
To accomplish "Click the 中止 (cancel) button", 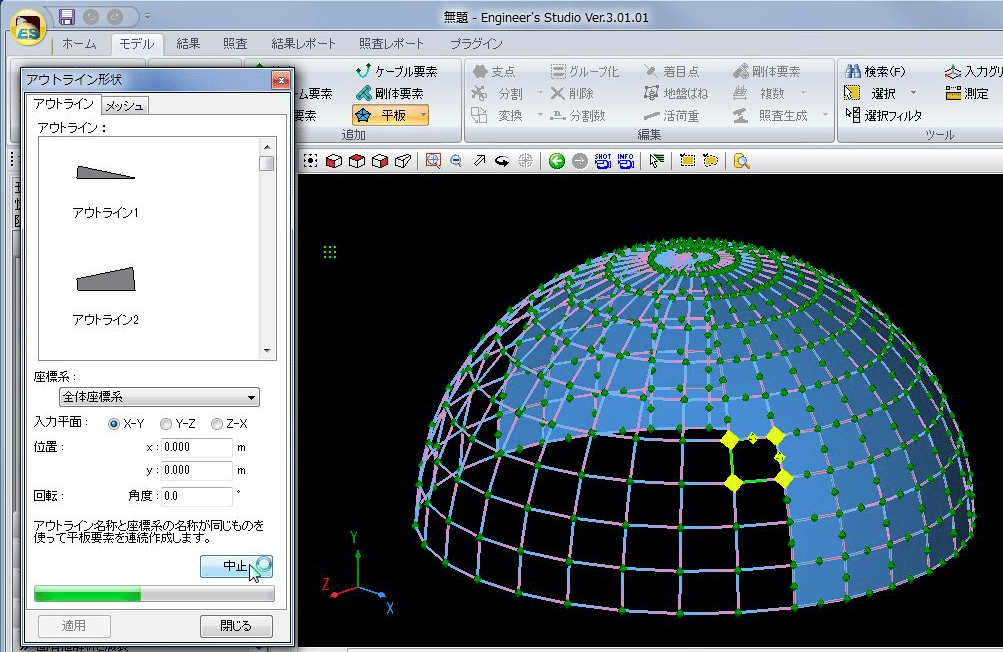I will point(236,566).
